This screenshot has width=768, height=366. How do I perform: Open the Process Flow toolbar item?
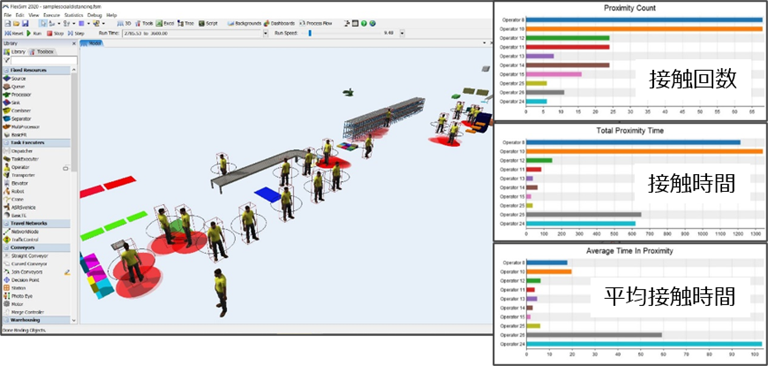(315, 24)
